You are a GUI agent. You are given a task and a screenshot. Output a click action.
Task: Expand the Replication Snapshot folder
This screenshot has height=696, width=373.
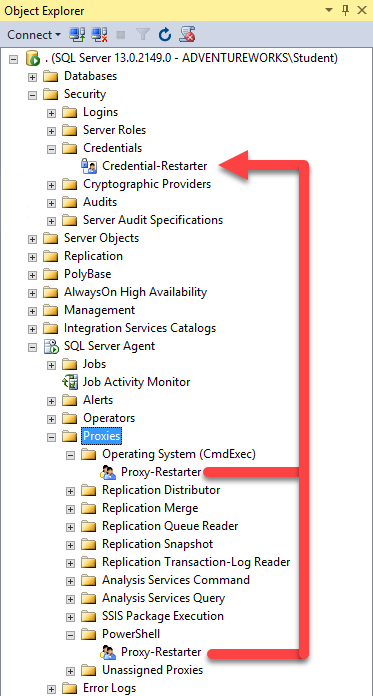[x=70, y=545]
